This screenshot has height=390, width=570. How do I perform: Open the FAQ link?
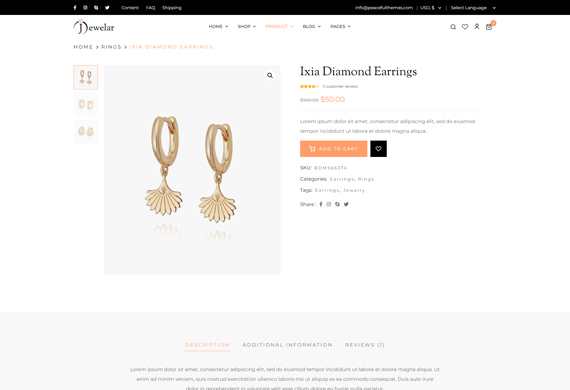coord(150,8)
